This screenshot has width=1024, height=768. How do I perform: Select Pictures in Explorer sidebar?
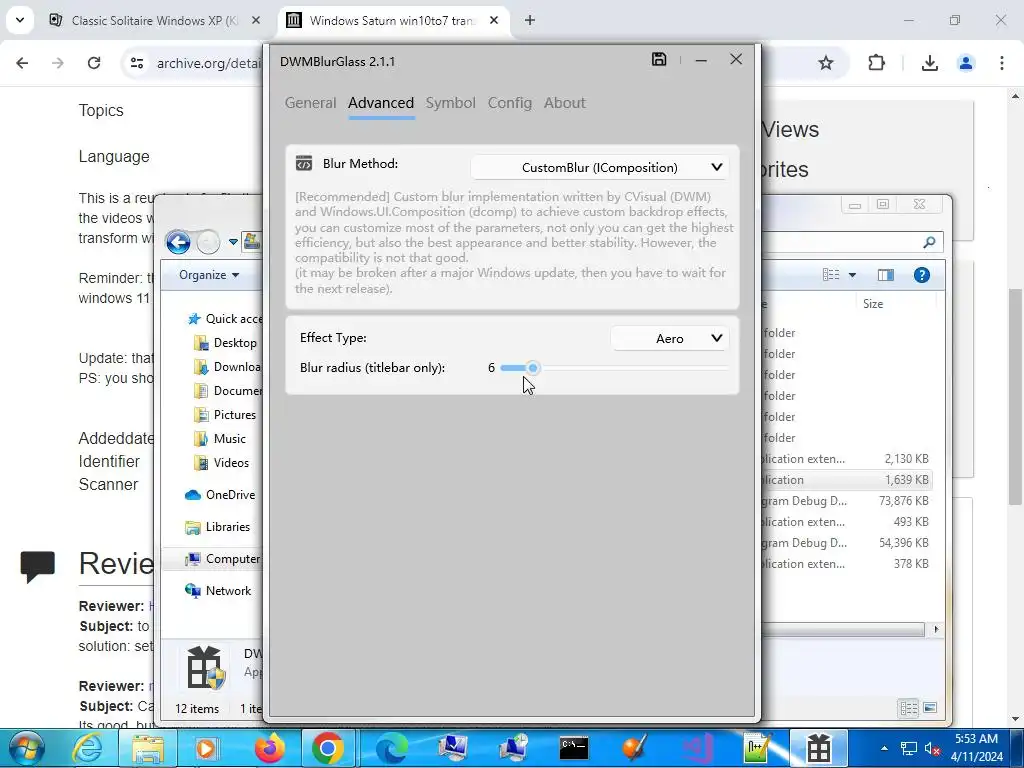pyautogui.click(x=225, y=415)
